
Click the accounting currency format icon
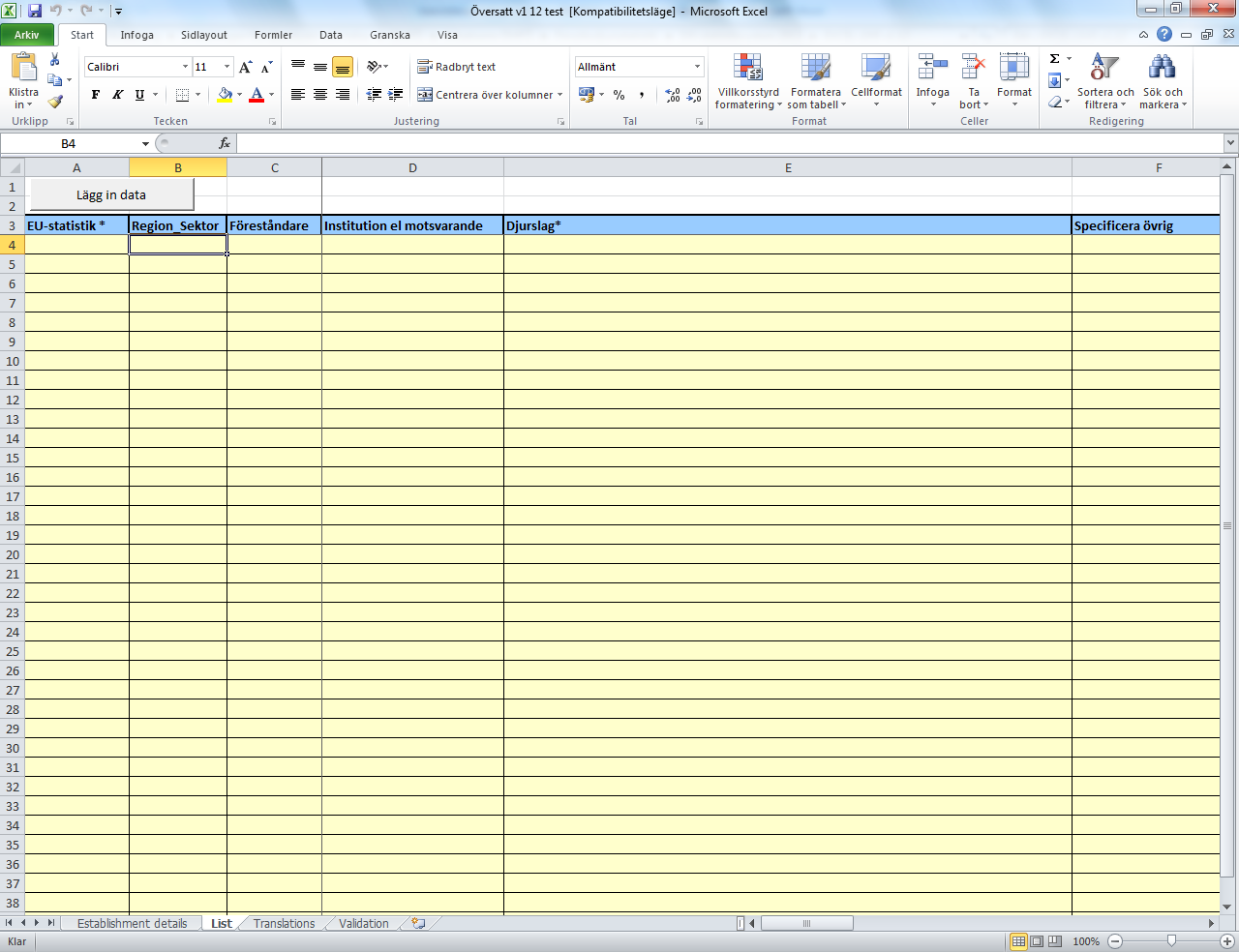(x=587, y=95)
